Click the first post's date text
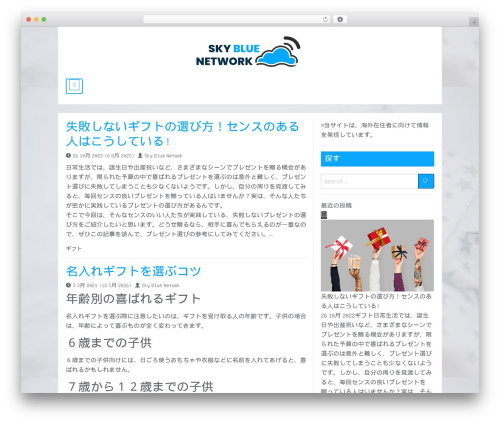Screen dimensions: 500x423 coord(103,156)
